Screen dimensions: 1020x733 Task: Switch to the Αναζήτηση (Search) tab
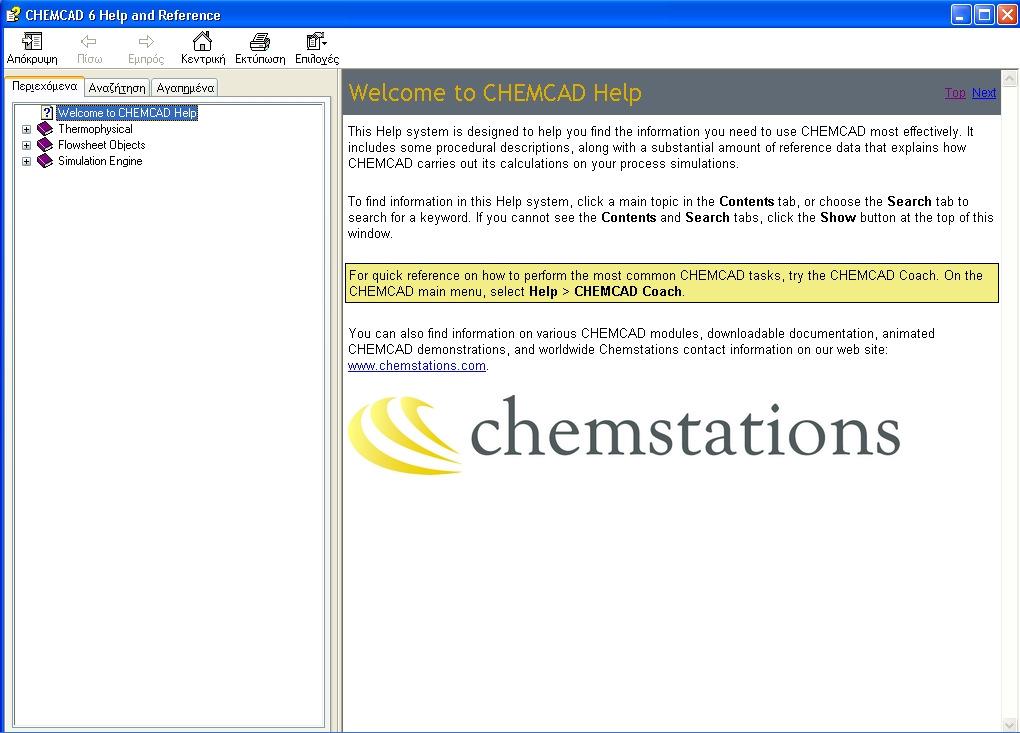[117, 88]
